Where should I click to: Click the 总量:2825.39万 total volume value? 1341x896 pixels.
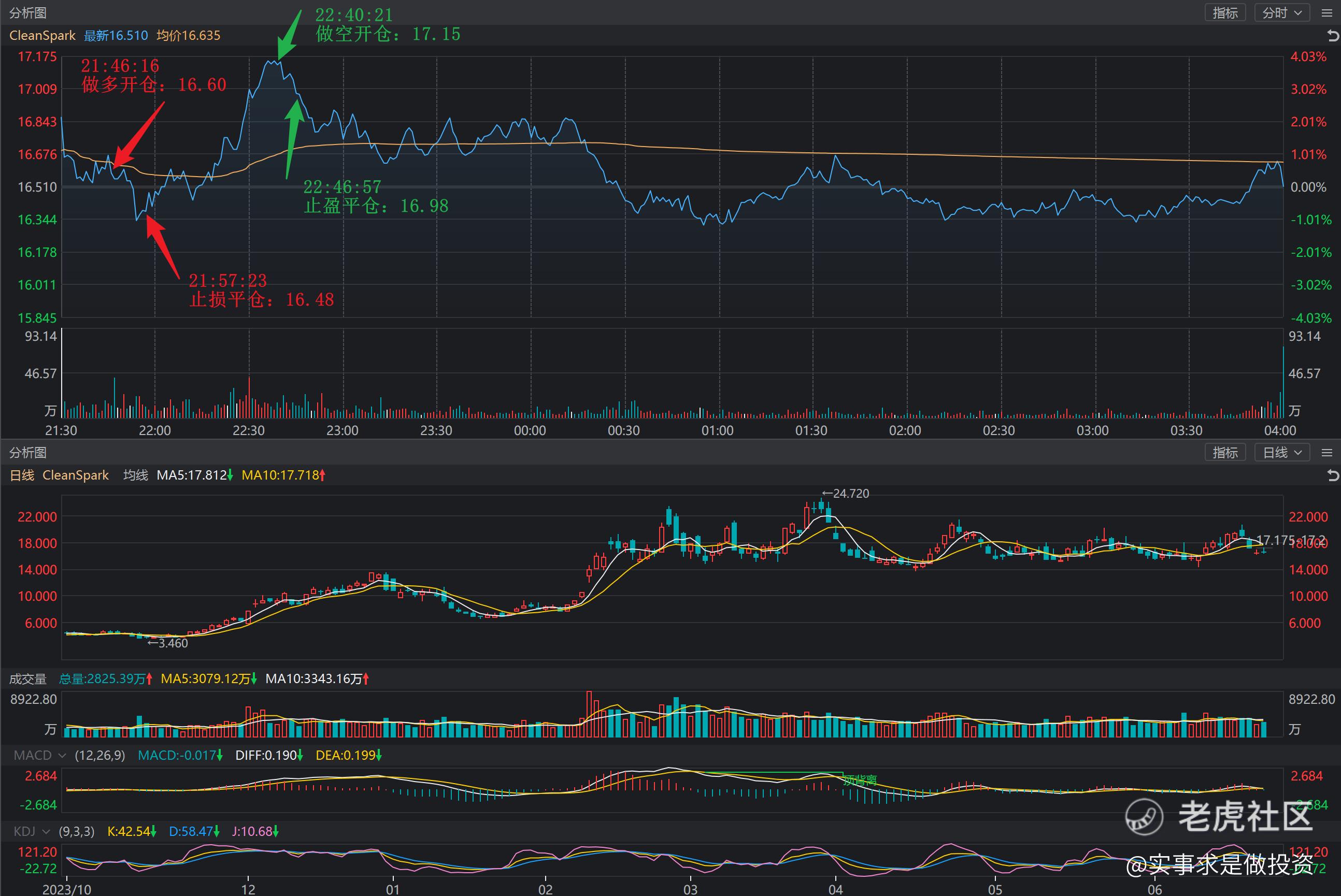[x=106, y=679]
